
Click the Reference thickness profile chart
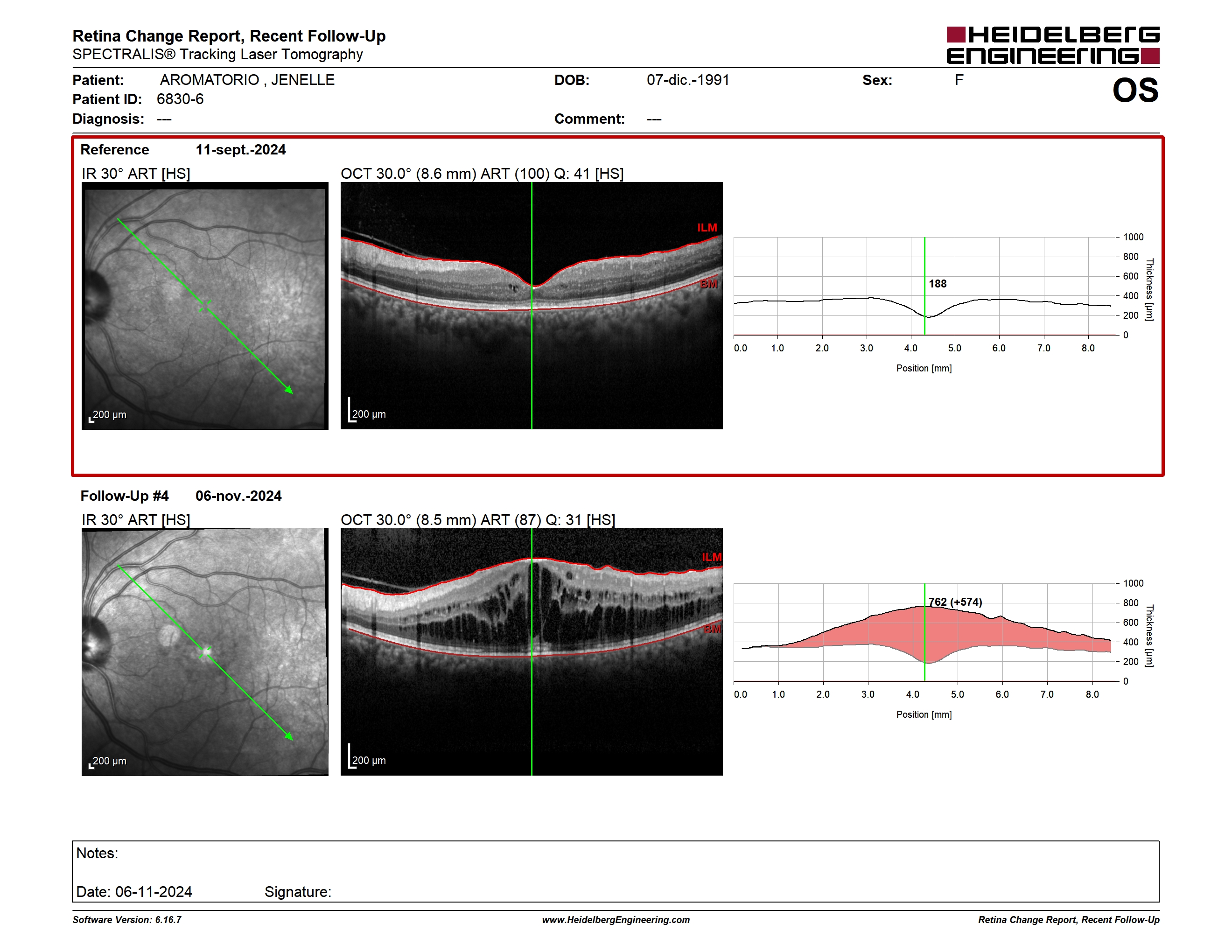click(925, 286)
